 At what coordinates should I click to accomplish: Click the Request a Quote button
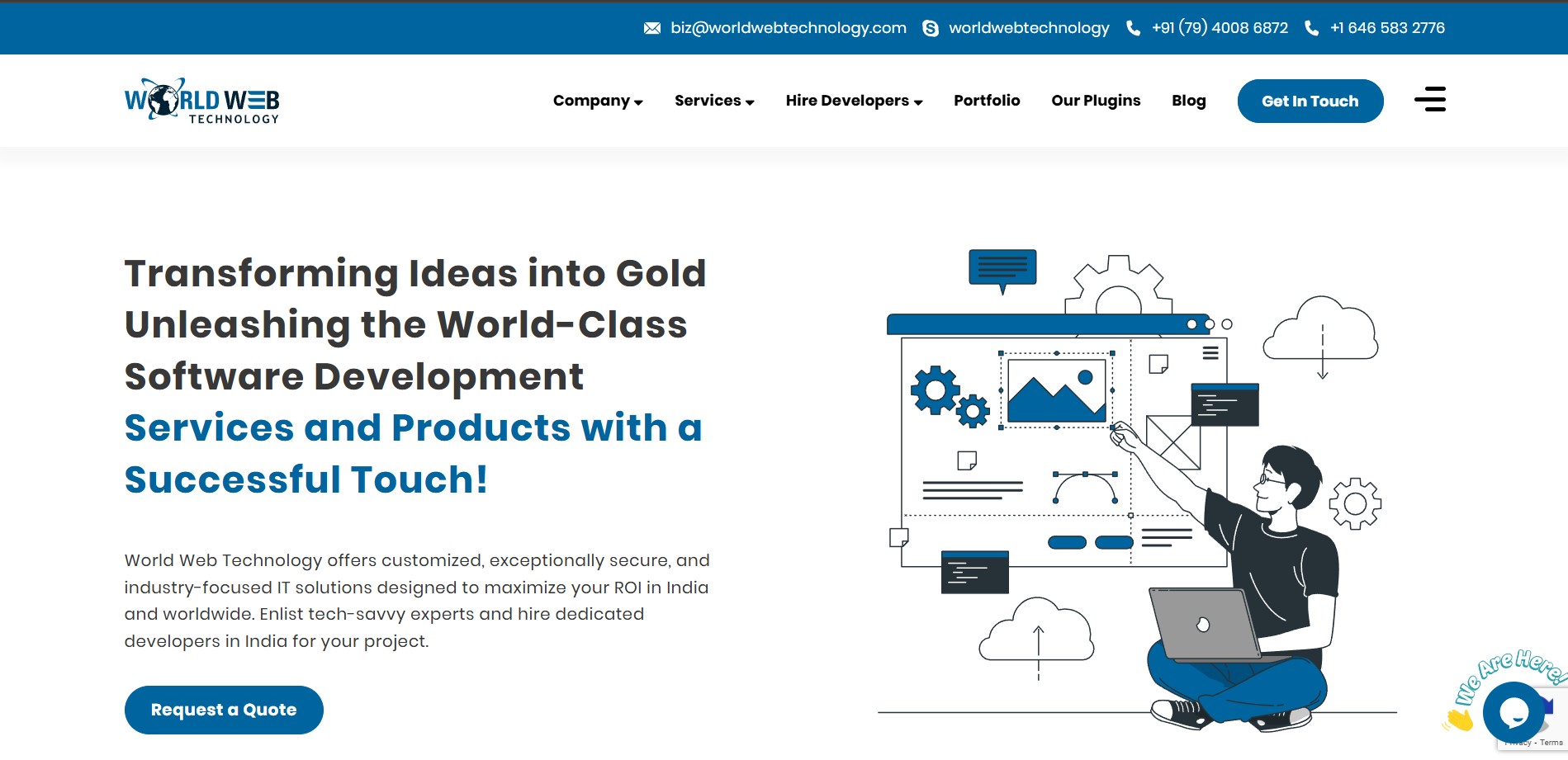point(224,710)
